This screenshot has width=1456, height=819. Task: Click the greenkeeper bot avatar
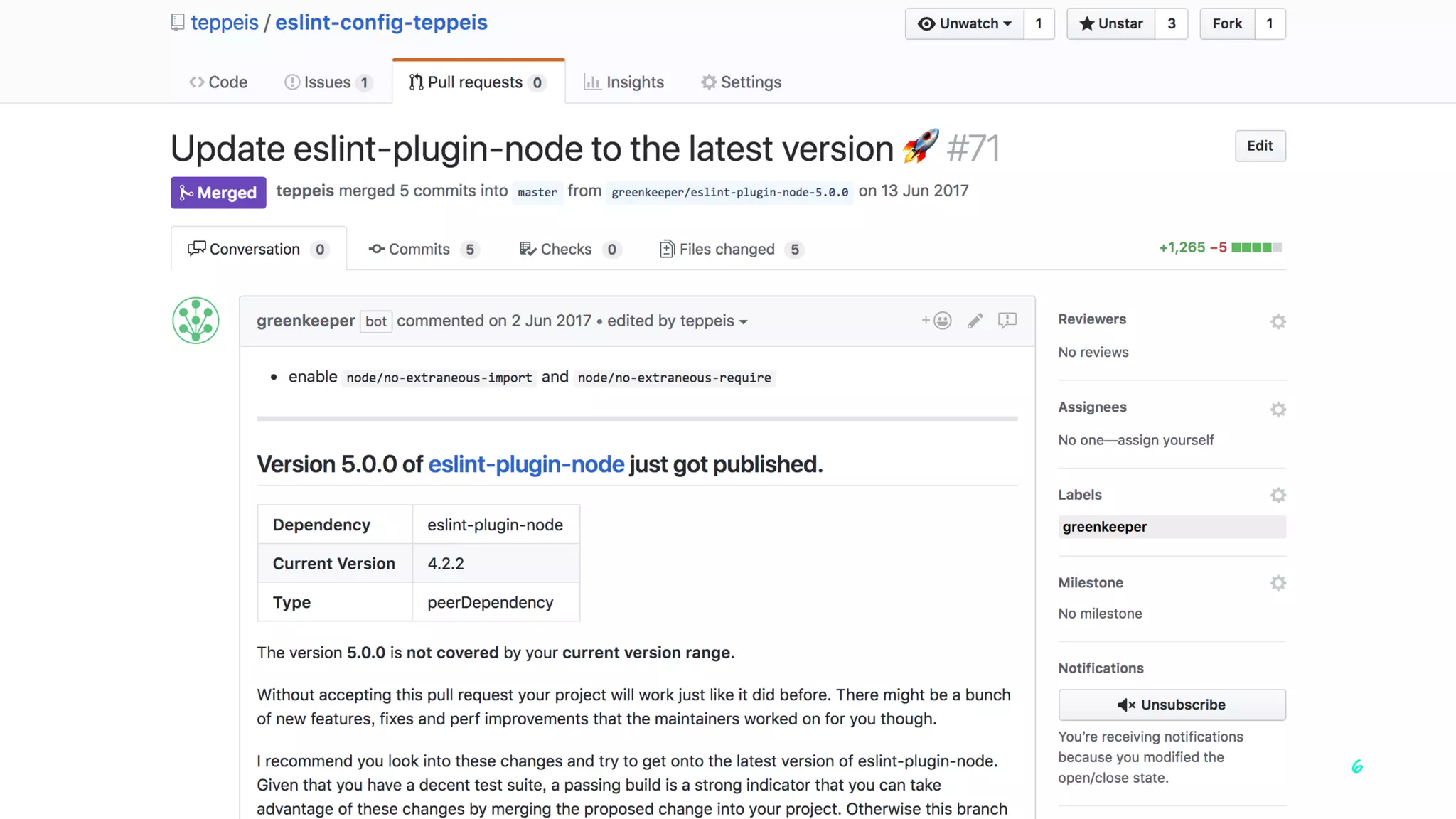196,321
